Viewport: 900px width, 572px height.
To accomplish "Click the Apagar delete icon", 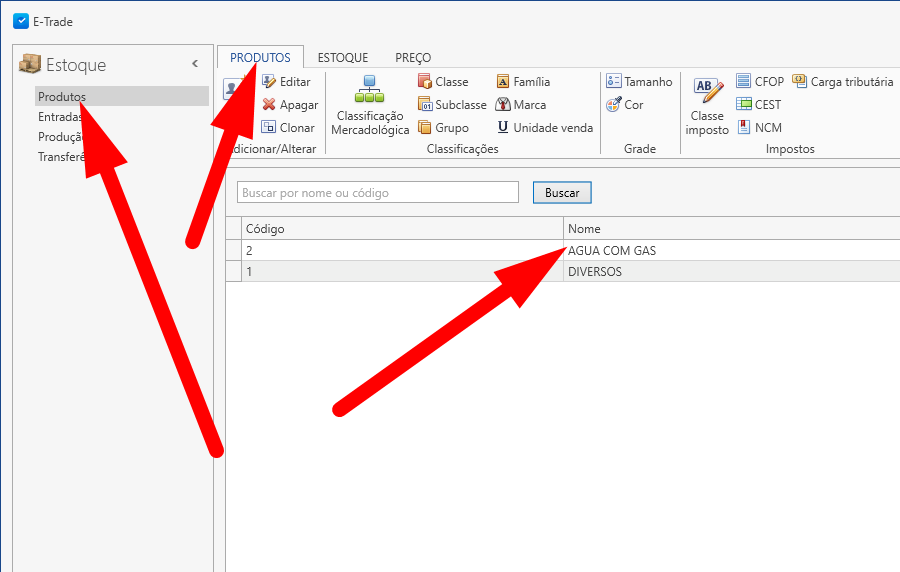I will click(269, 105).
